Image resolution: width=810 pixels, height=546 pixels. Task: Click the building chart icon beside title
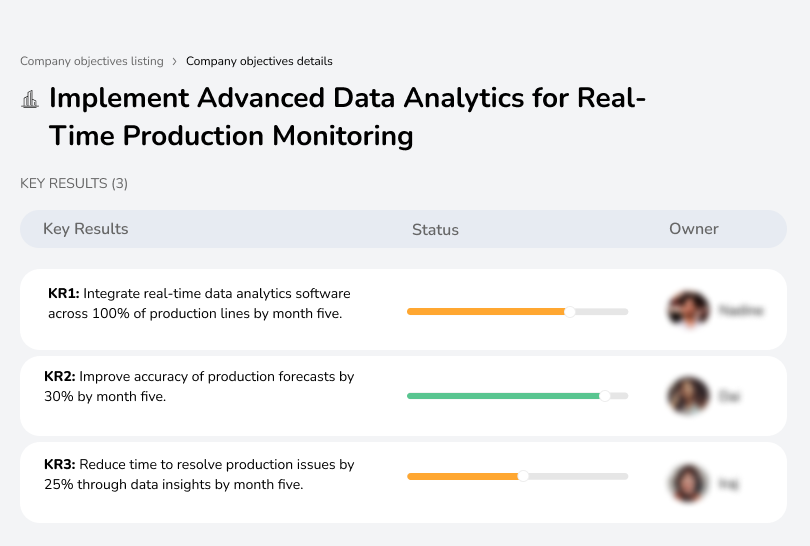tap(30, 99)
